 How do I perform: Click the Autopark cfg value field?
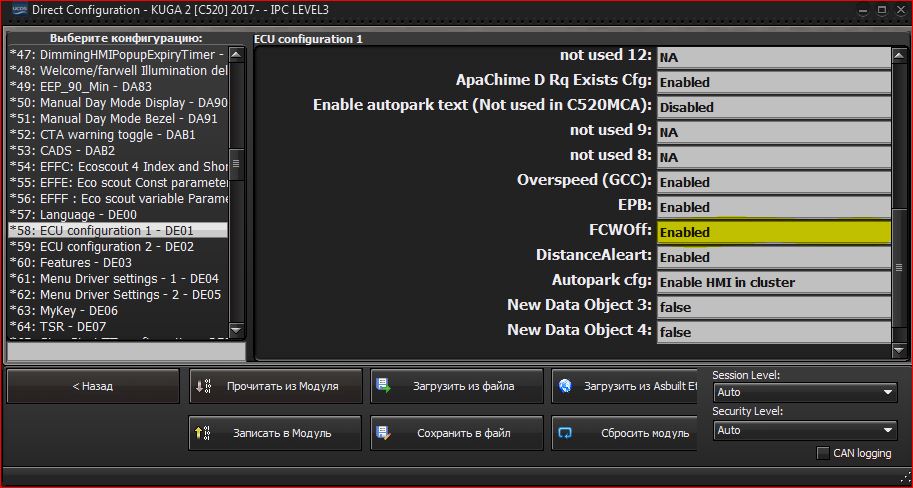pos(772,282)
